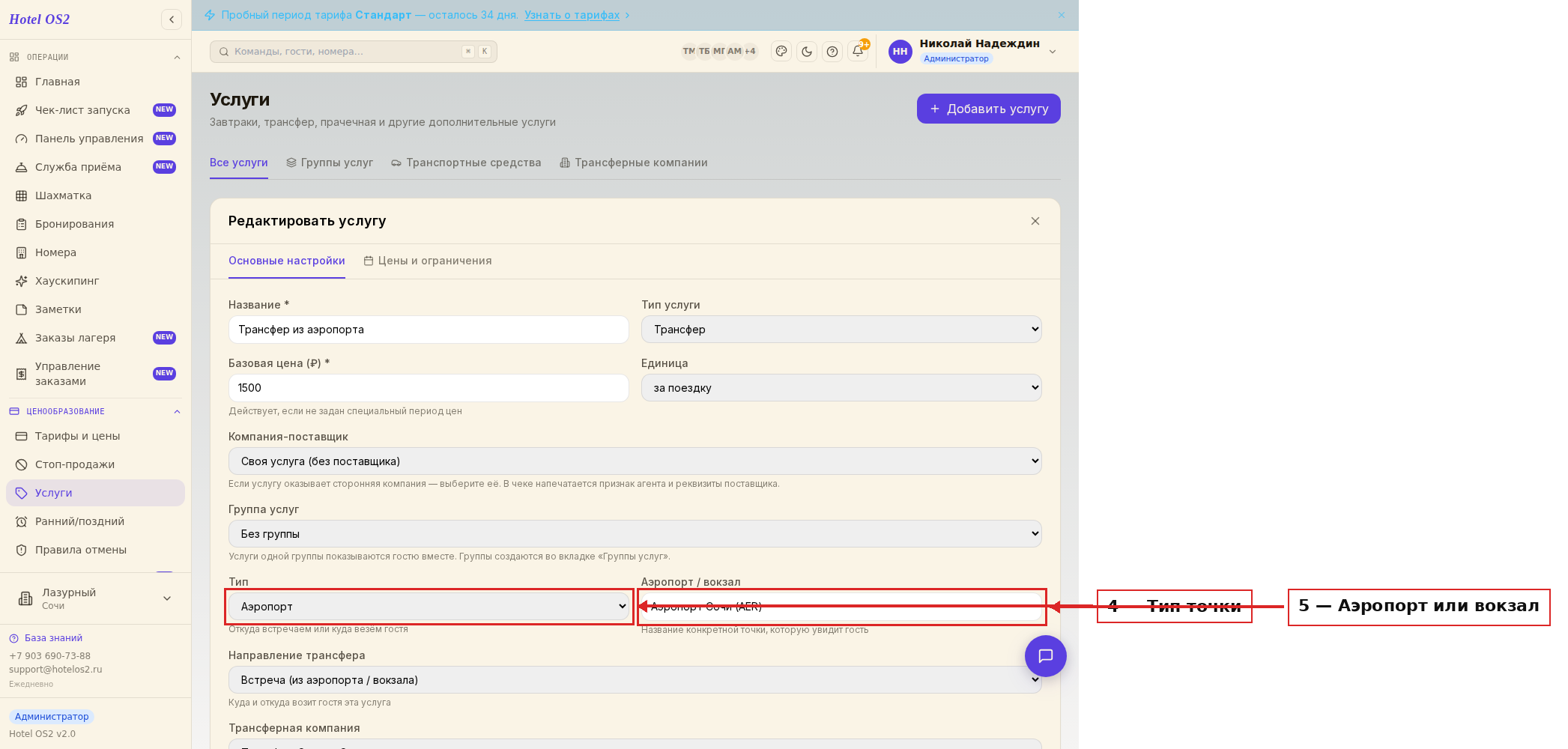Open the color theme palette icon

(781, 52)
